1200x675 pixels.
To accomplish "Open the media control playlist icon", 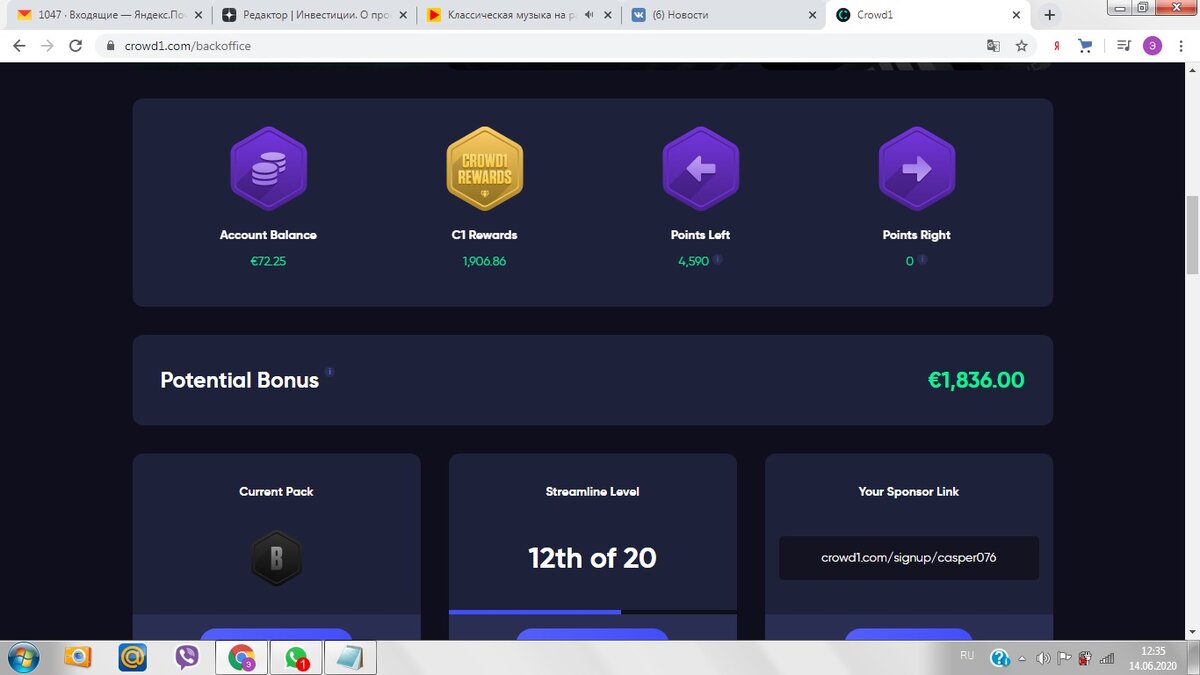I will coord(1123,46).
